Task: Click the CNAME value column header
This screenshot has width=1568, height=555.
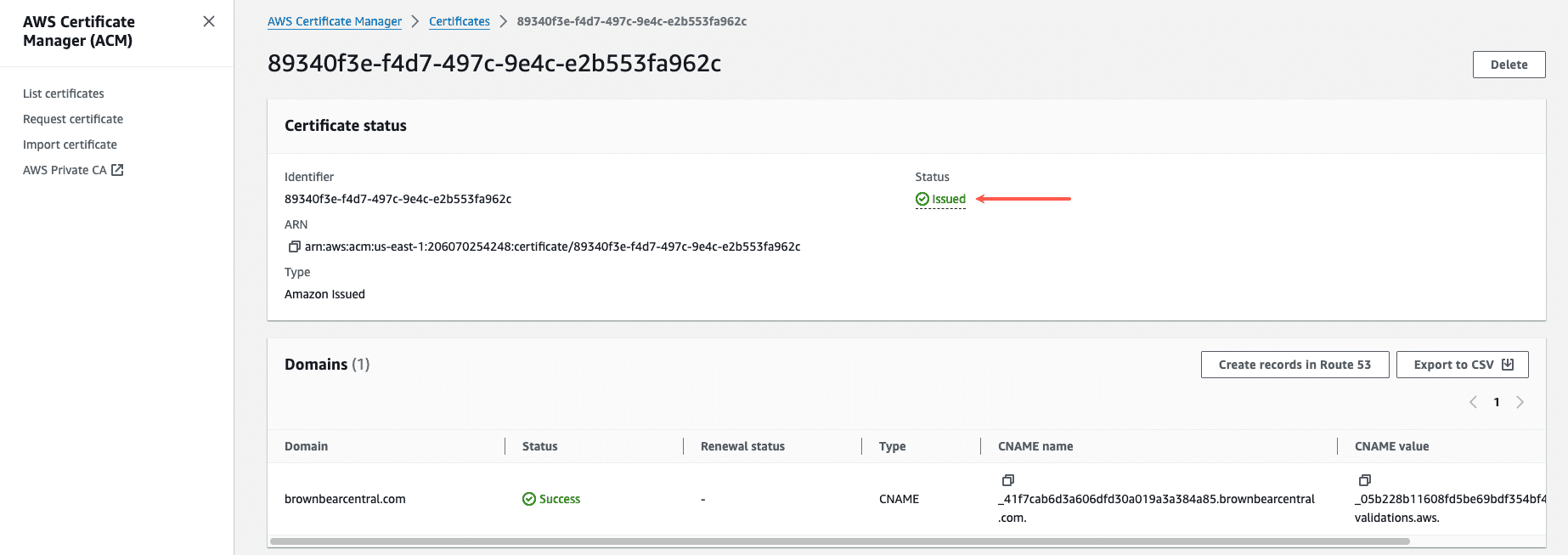Action: click(x=1391, y=446)
